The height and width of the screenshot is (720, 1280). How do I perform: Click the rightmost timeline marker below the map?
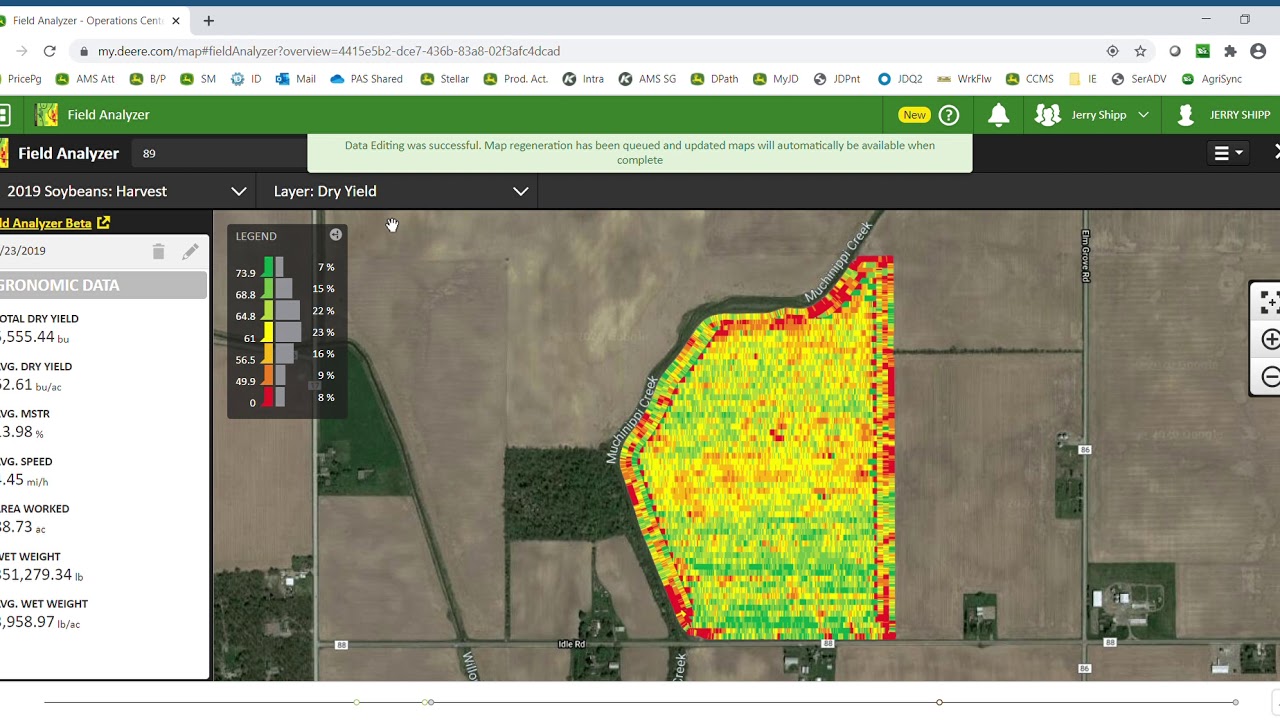click(x=1236, y=702)
